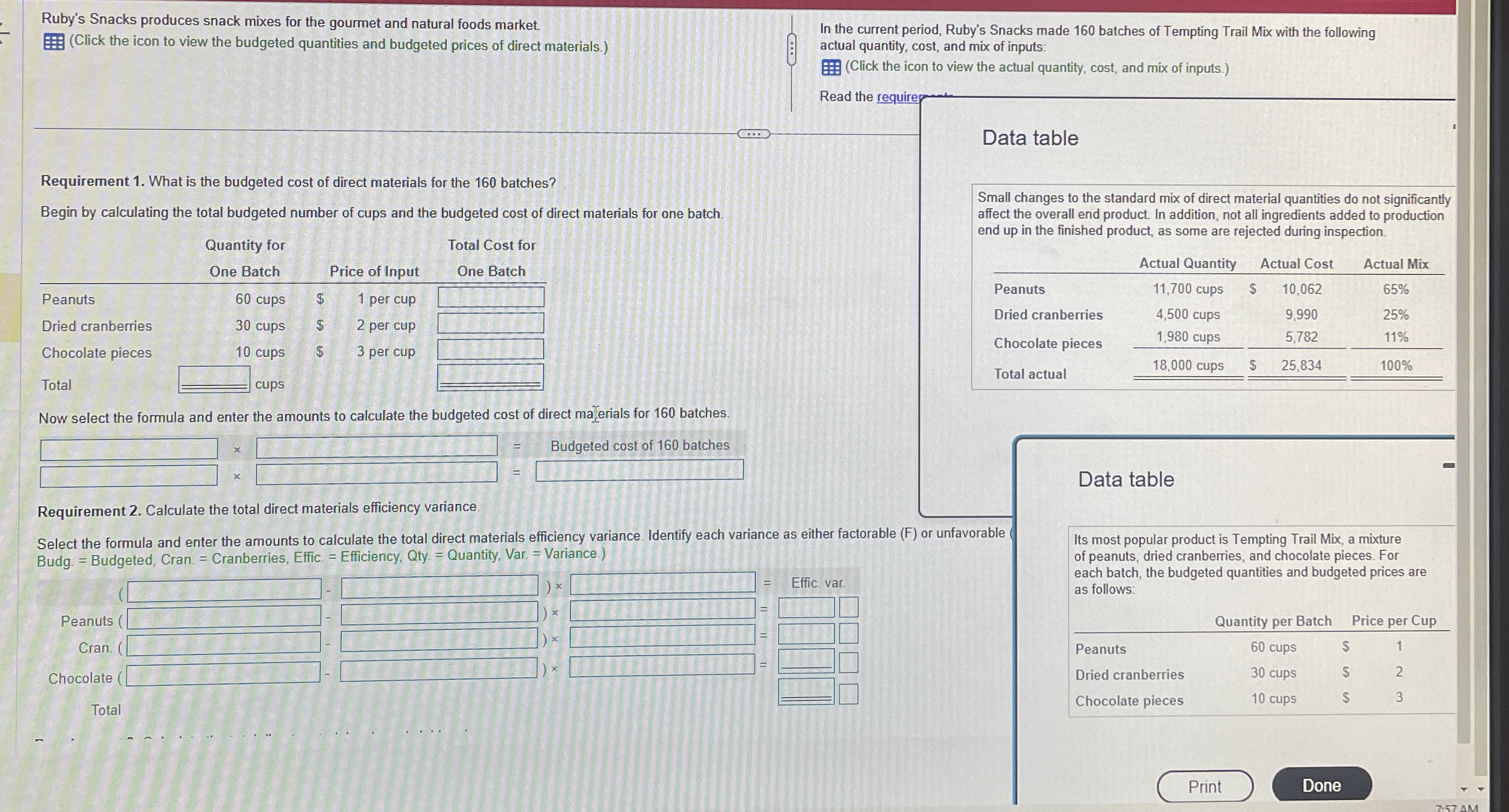Click the vertical panel divider handle
Viewport: 1509px width, 812px height.
coord(791,50)
